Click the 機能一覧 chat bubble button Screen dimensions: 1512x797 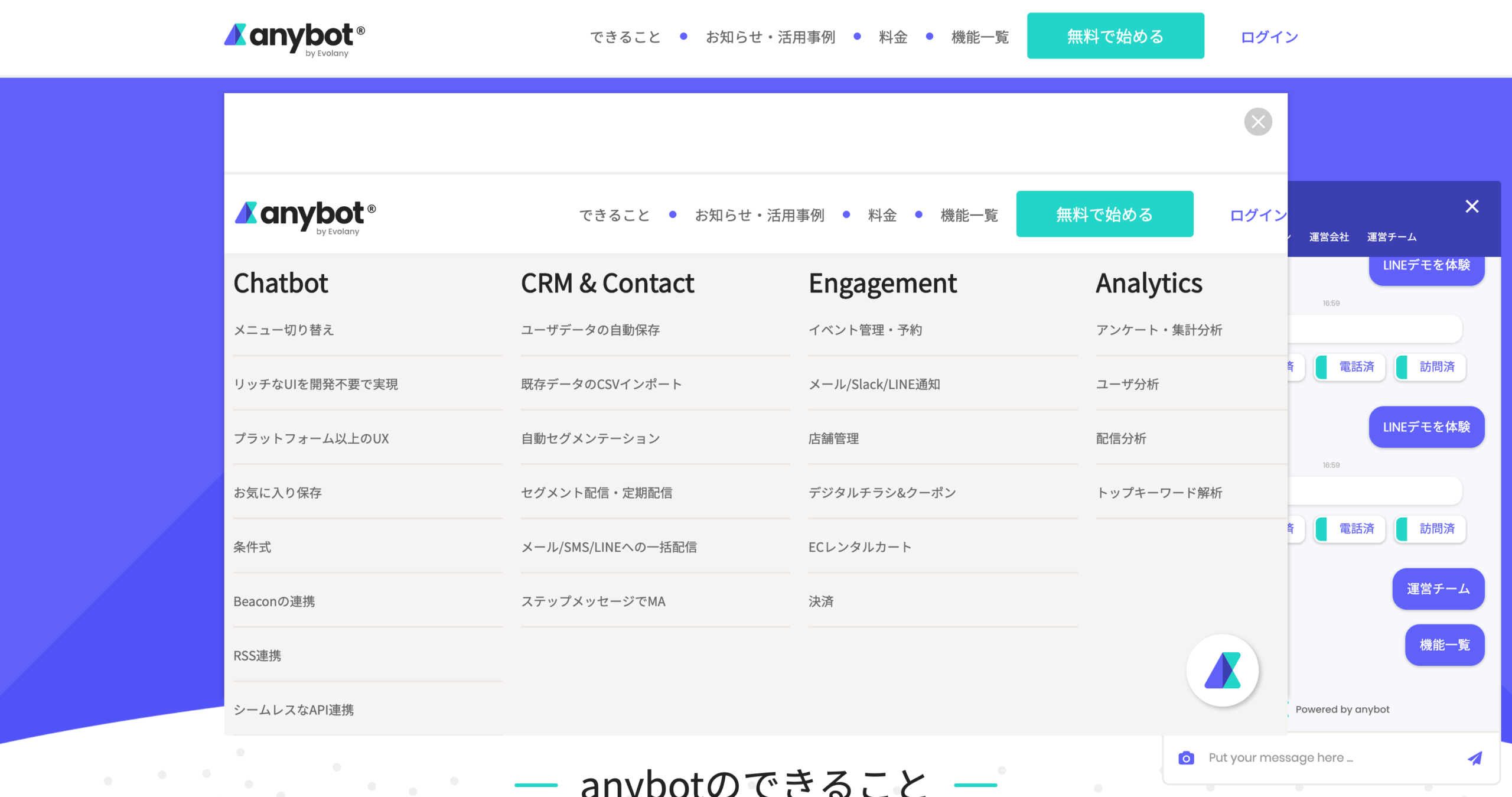[x=1445, y=645]
